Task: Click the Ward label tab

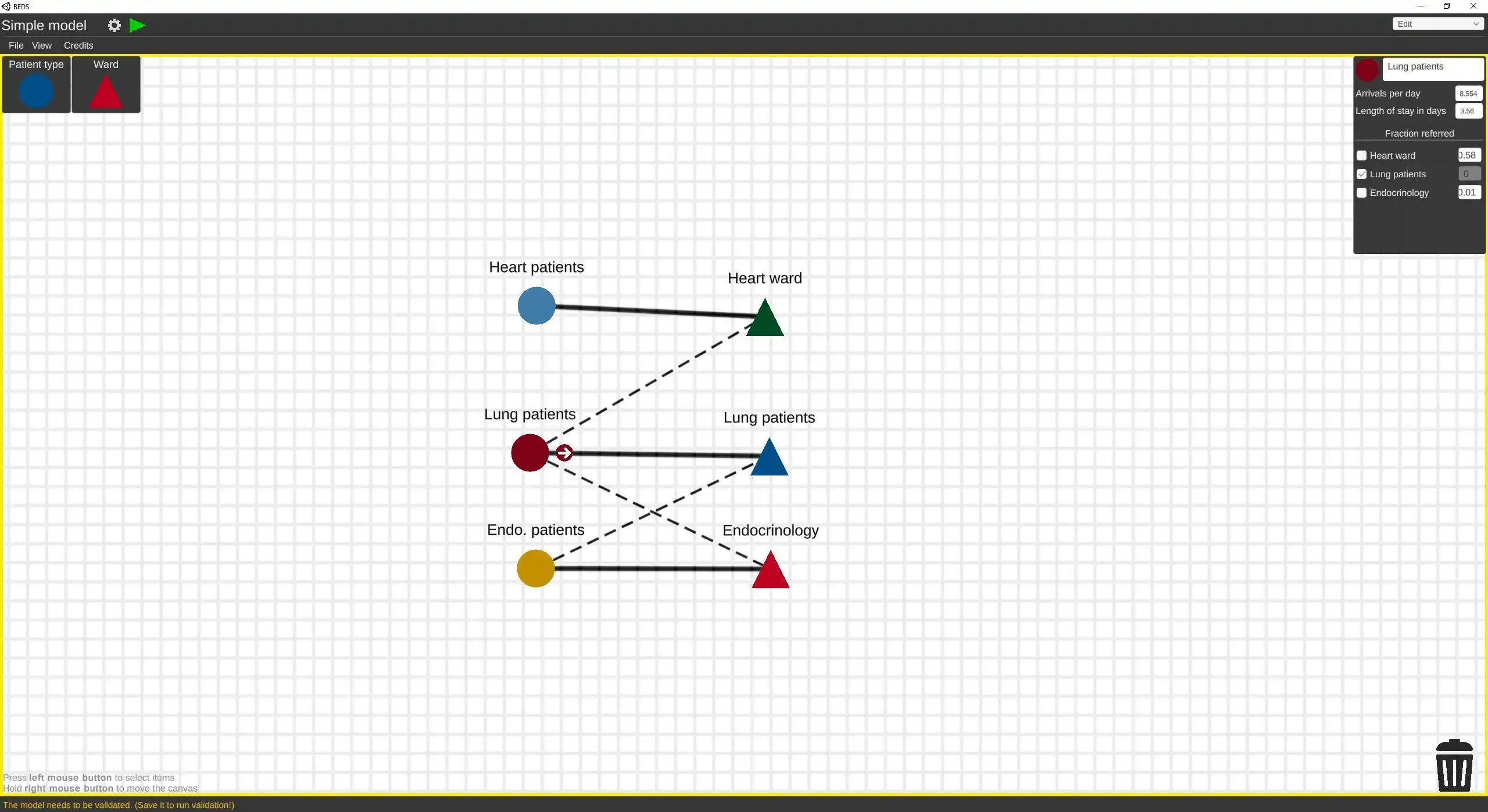Action: [x=105, y=63]
